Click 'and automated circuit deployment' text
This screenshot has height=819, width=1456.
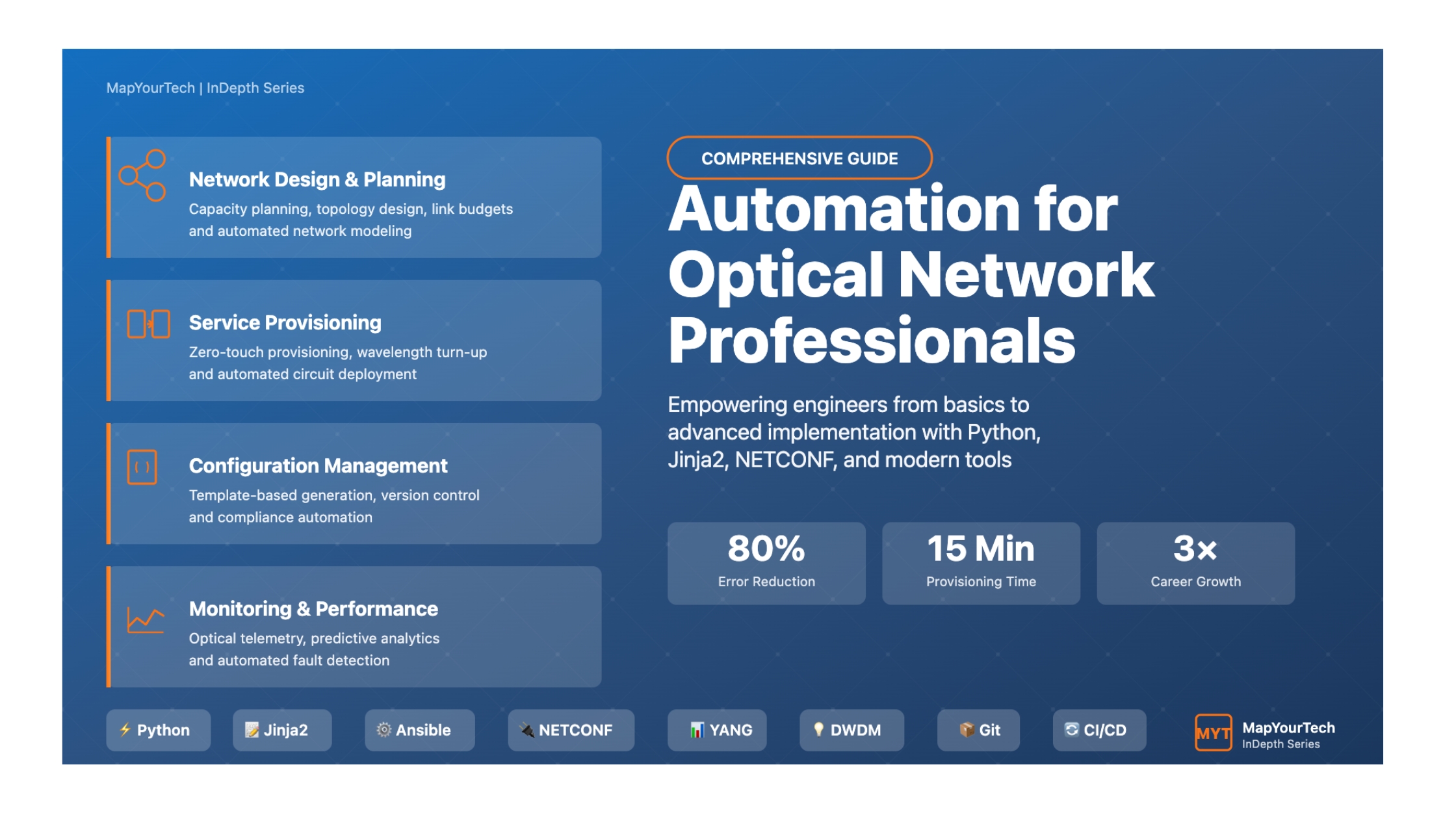click(x=302, y=374)
